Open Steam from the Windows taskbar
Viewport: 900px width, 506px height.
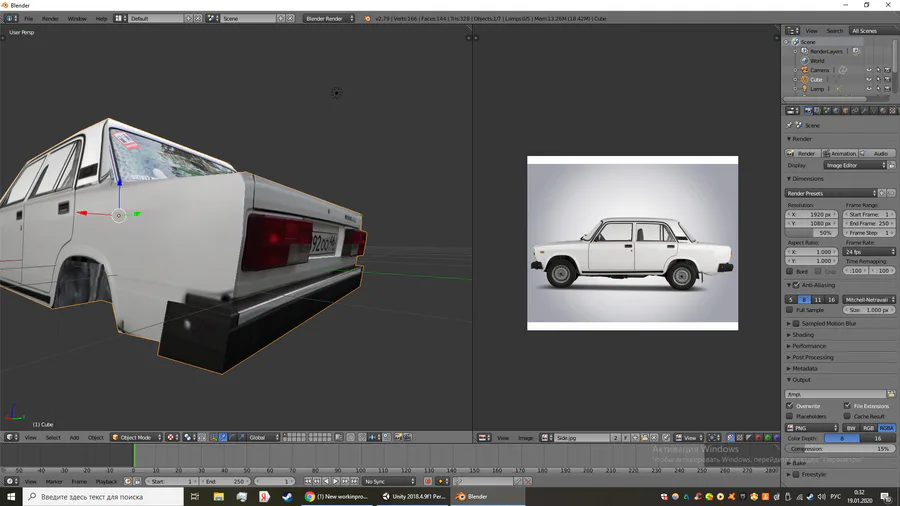(x=287, y=496)
